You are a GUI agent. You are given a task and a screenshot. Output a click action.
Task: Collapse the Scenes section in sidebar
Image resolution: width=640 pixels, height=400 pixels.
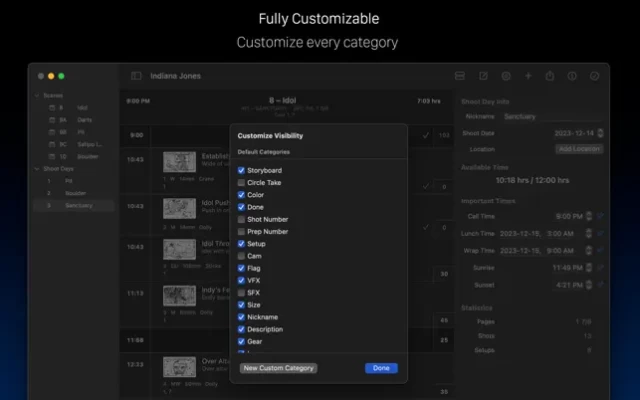click(36, 96)
